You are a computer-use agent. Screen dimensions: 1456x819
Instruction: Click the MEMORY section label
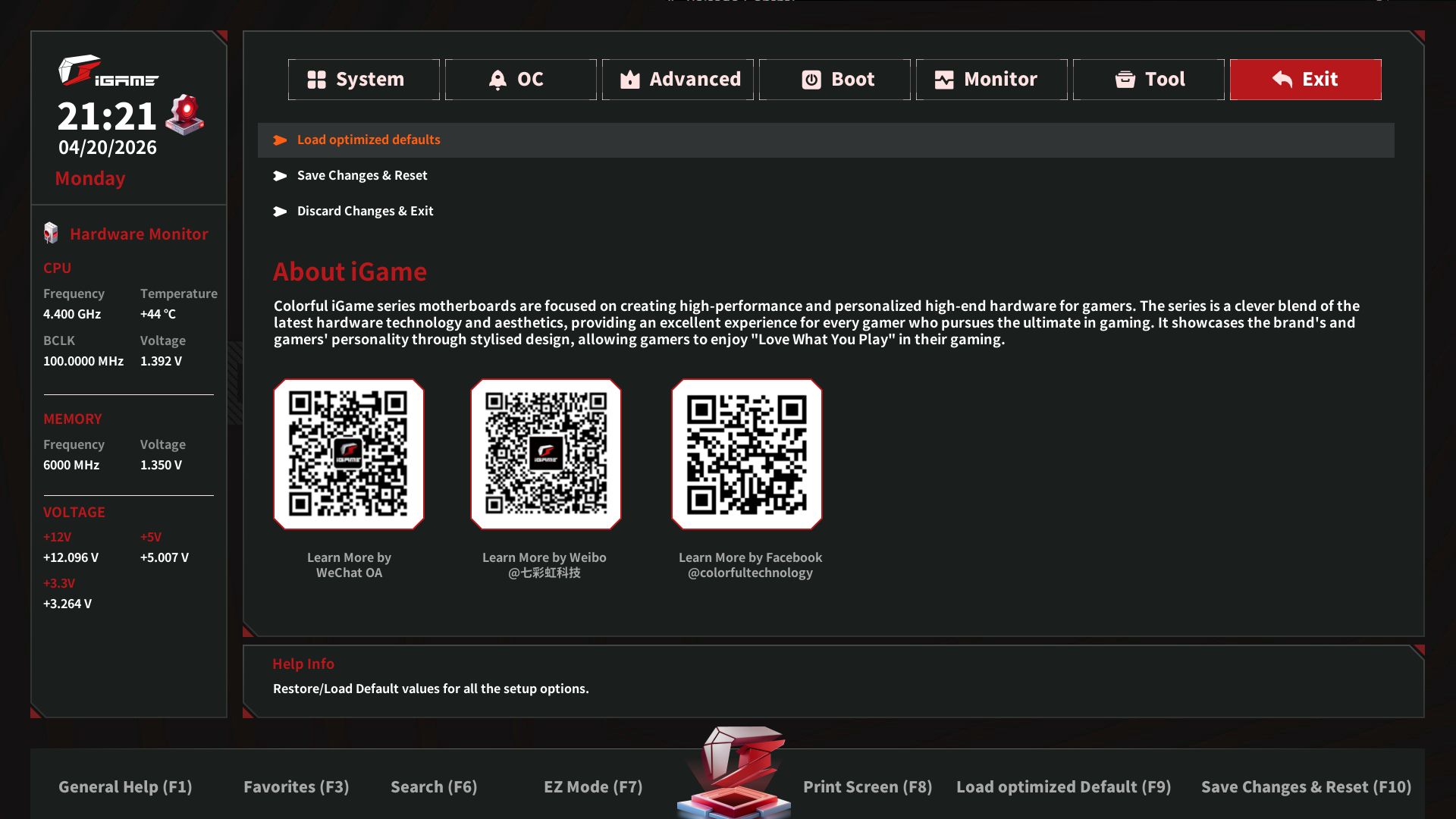pyautogui.click(x=73, y=419)
